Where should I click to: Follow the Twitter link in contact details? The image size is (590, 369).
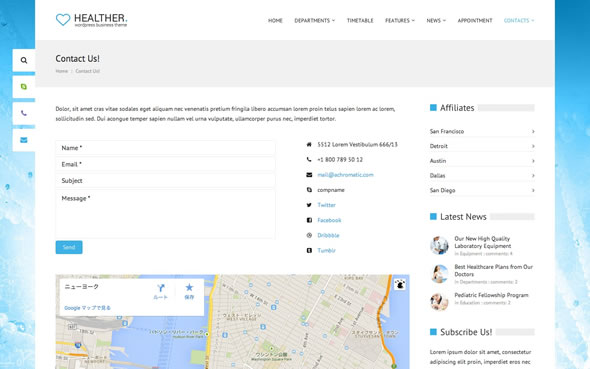[x=326, y=205]
